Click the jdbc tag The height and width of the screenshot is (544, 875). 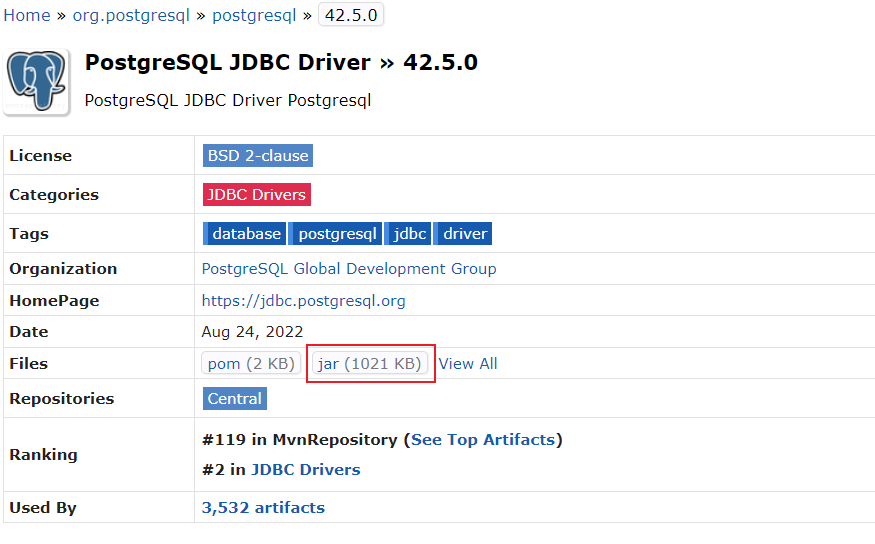pos(410,234)
